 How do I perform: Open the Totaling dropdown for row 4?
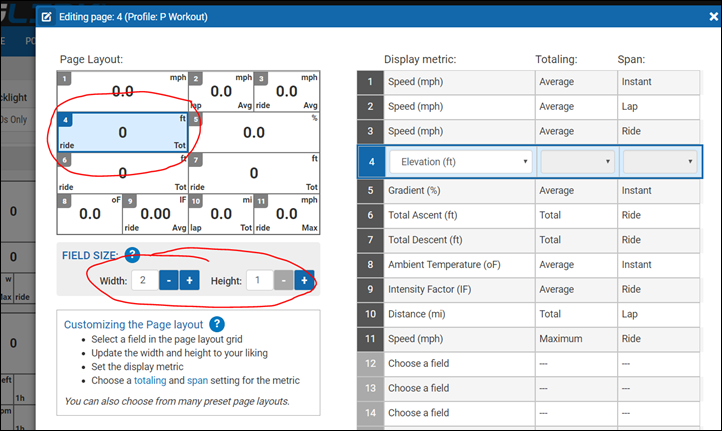[576, 161]
